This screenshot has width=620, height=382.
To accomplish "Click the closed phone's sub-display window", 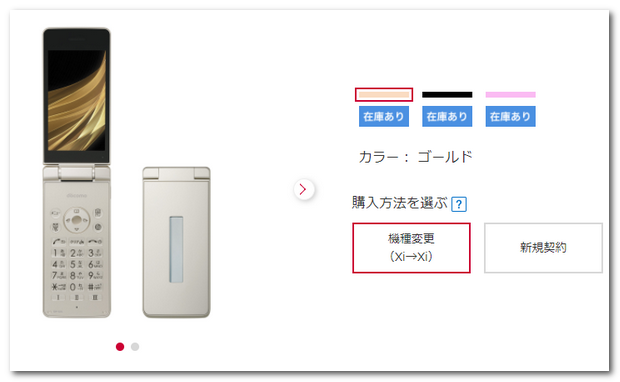I will pos(176,250).
